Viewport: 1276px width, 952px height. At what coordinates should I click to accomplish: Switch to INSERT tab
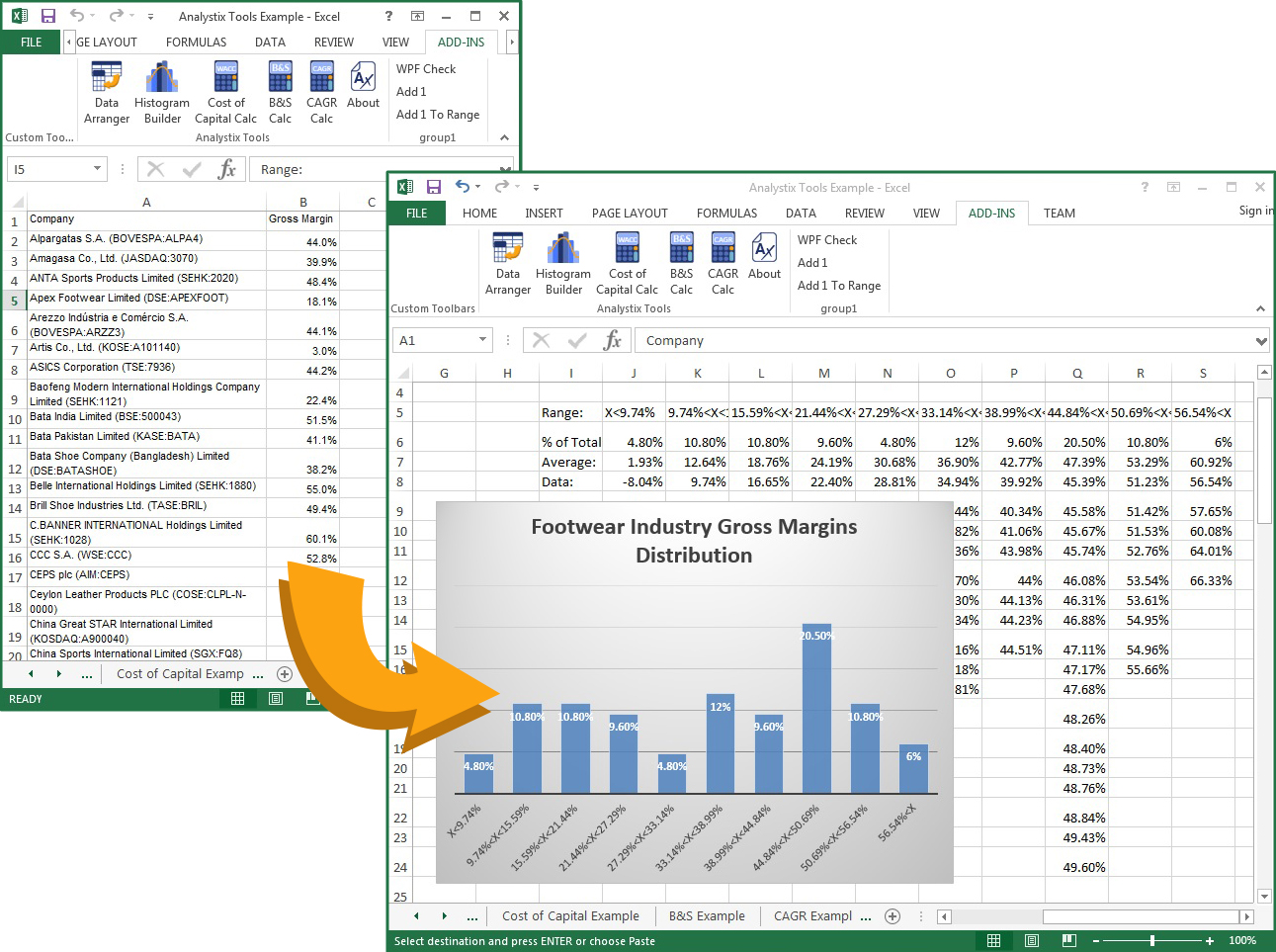coord(544,213)
